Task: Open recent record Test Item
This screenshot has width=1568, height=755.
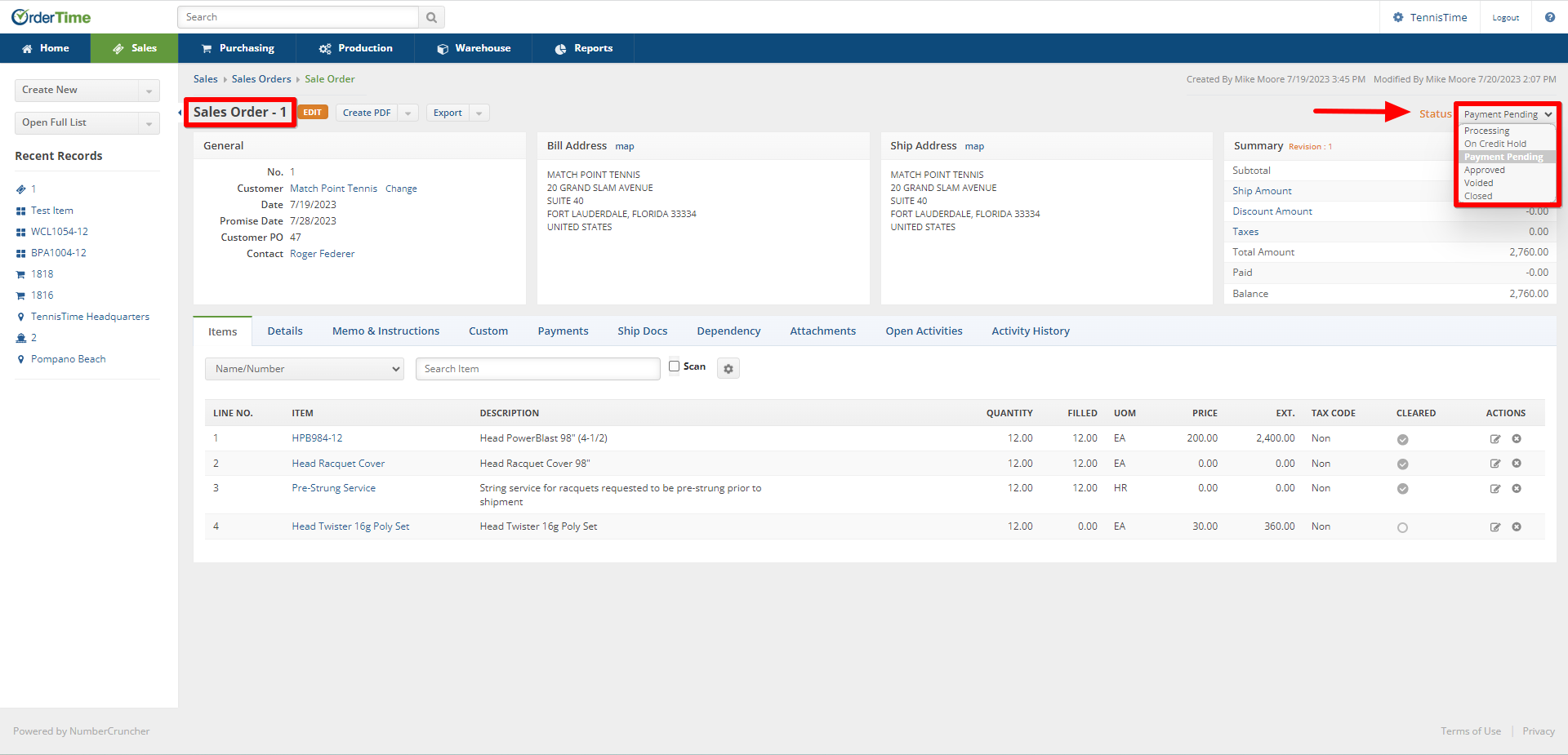Action: (52, 211)
